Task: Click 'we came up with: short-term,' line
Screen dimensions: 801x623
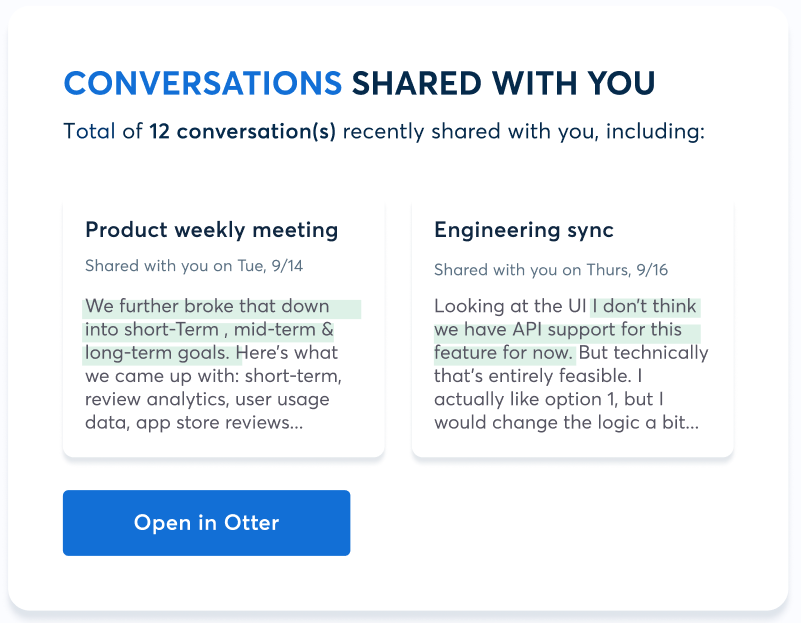Action: pyautogui.click(x=214, y=376)
